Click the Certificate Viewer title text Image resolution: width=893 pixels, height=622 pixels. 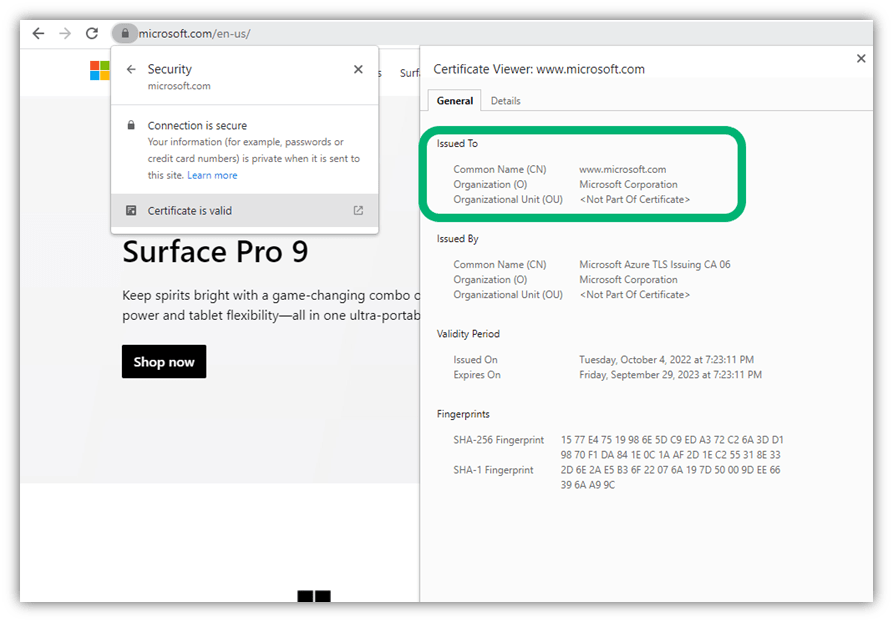click(539, 69)
